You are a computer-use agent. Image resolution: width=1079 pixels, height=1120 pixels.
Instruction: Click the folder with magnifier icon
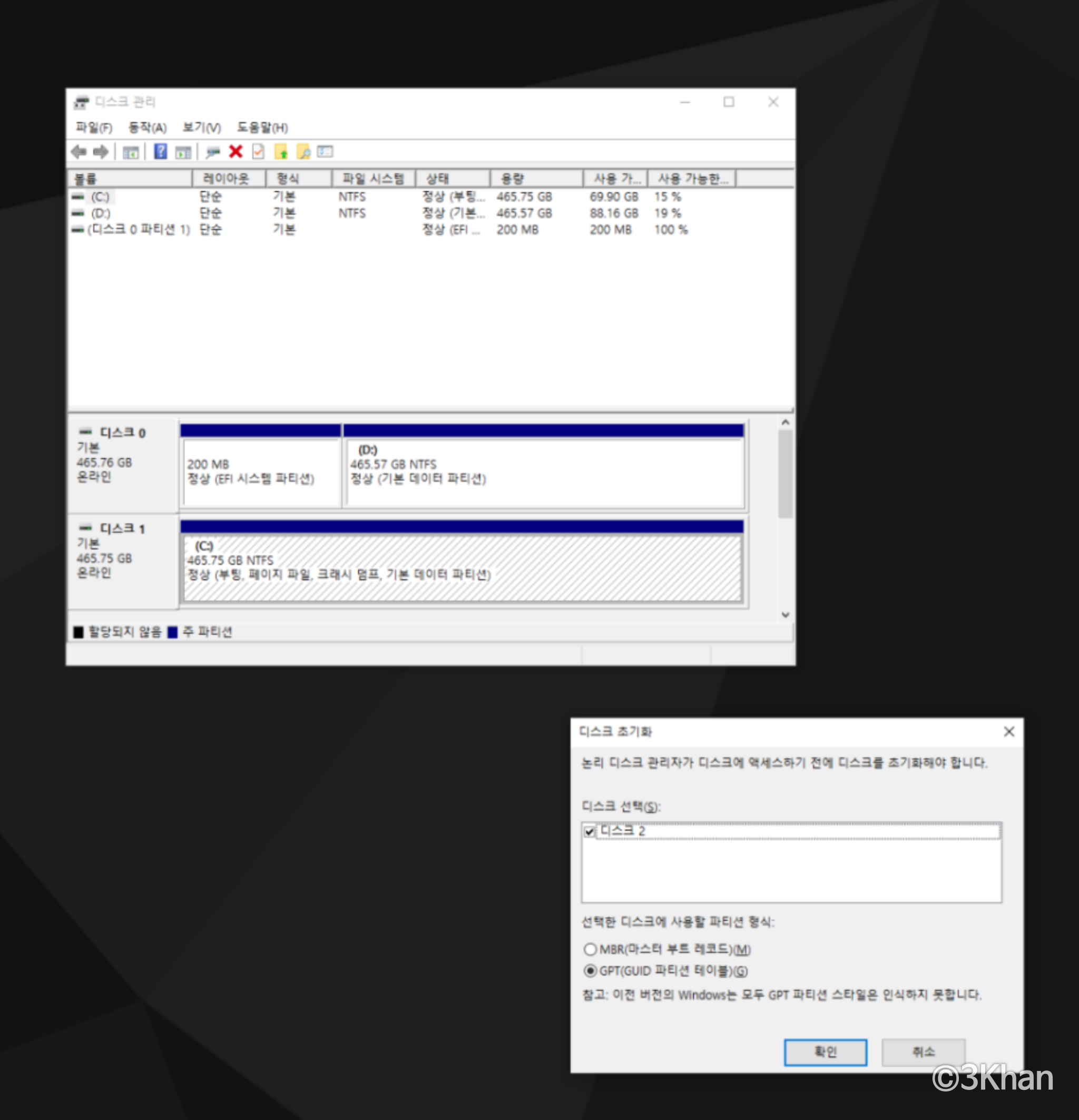point(303,151)
